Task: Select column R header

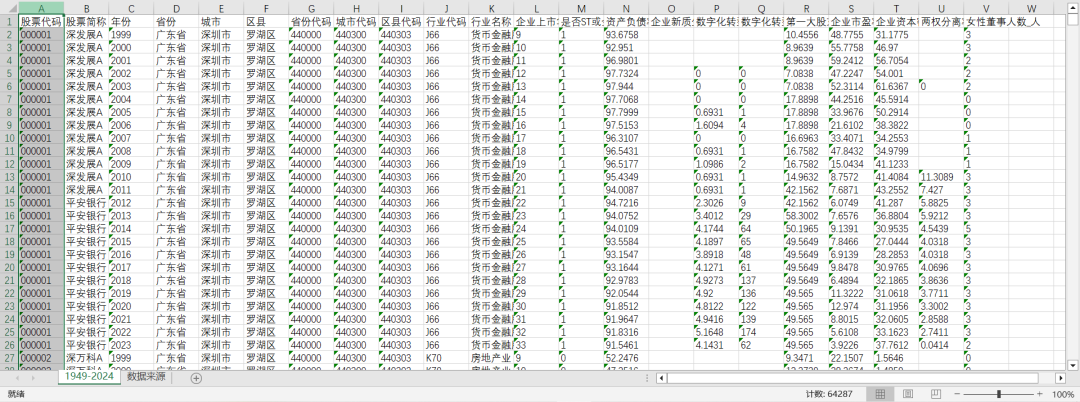Action: click(805, 8)
